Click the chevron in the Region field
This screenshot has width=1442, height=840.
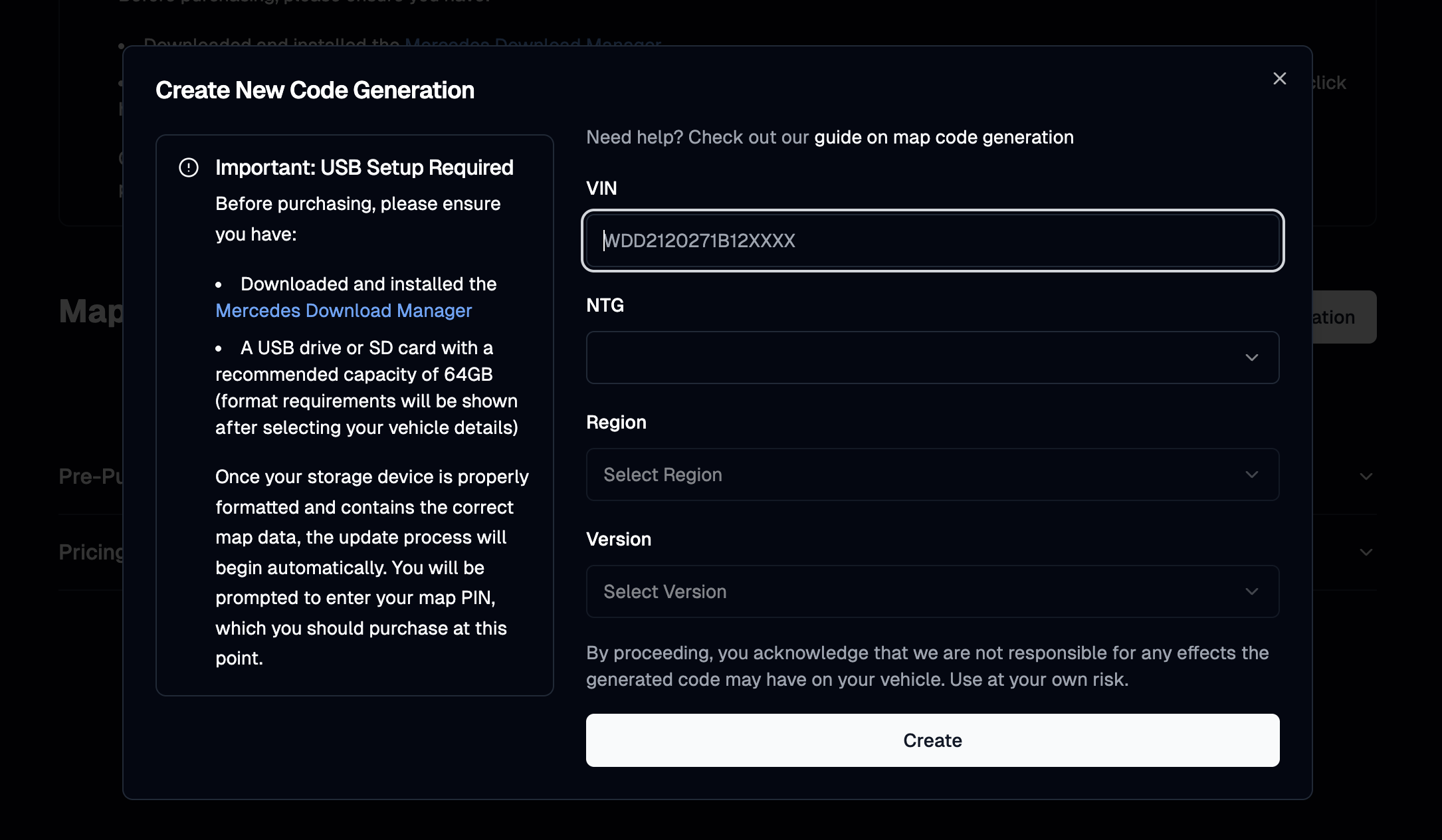(1252, 474)
